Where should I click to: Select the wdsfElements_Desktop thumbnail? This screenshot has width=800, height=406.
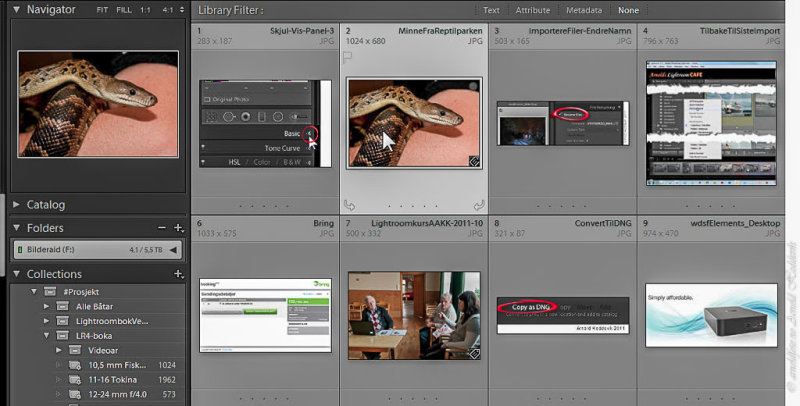point(711,315)
